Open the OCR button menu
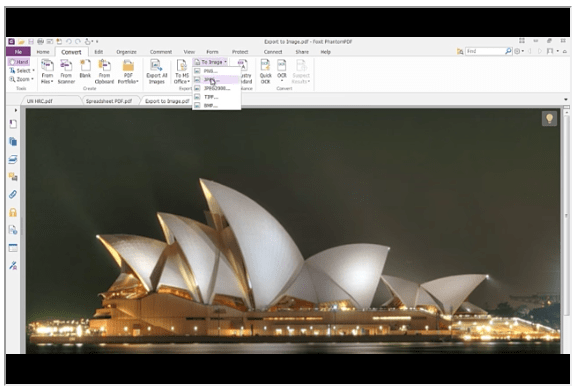This screenshot has height=389, width=577. (282, 71)
